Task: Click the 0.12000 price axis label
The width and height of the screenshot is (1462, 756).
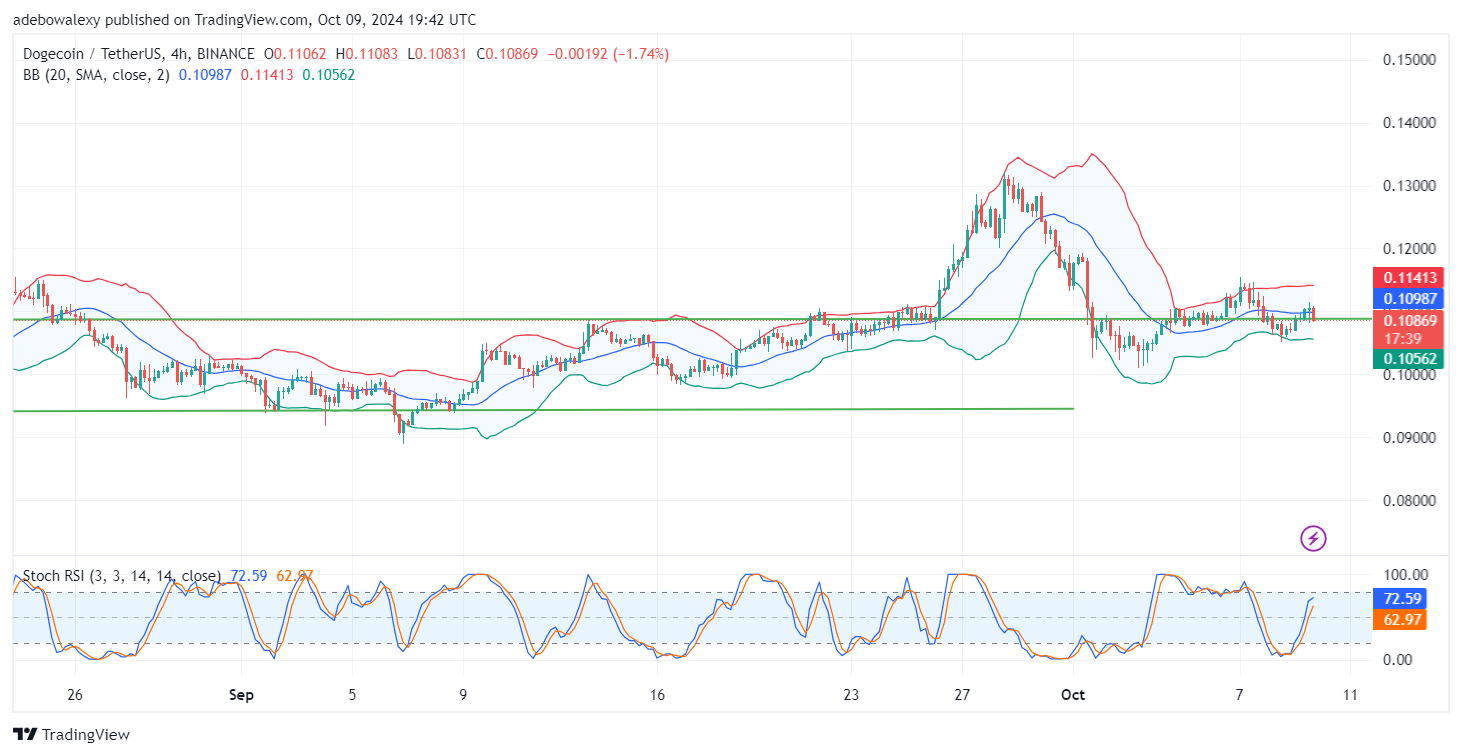Action: (1410, 249)
